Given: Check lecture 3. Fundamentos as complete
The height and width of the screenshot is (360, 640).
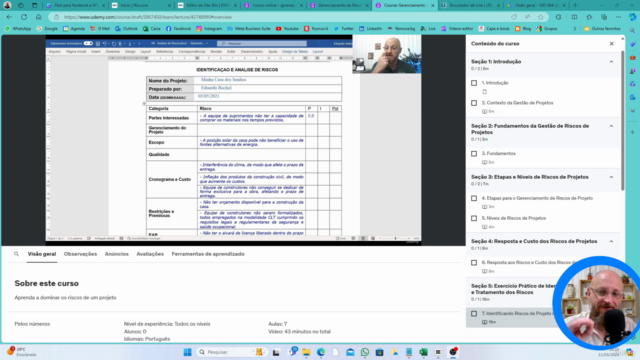Looking at the screenshot, I should [x=474, y=154].
